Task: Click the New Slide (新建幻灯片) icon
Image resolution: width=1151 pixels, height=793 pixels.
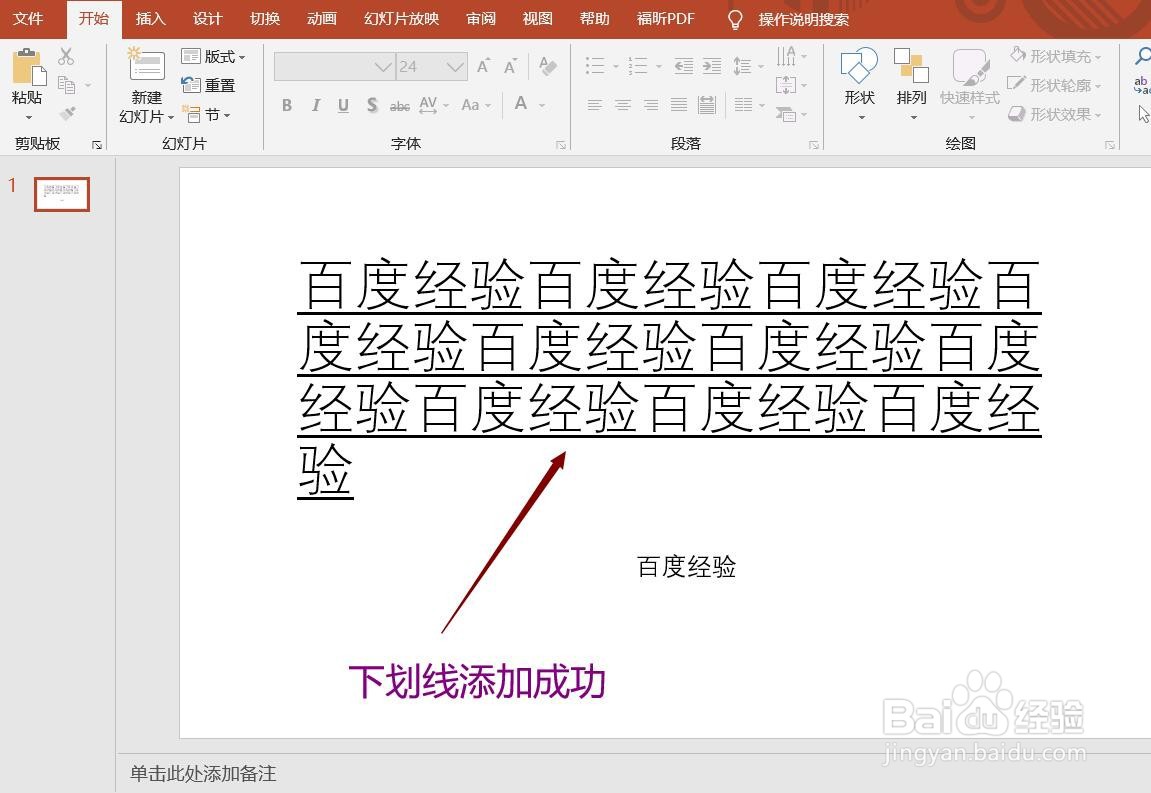Action: (147, 65)
